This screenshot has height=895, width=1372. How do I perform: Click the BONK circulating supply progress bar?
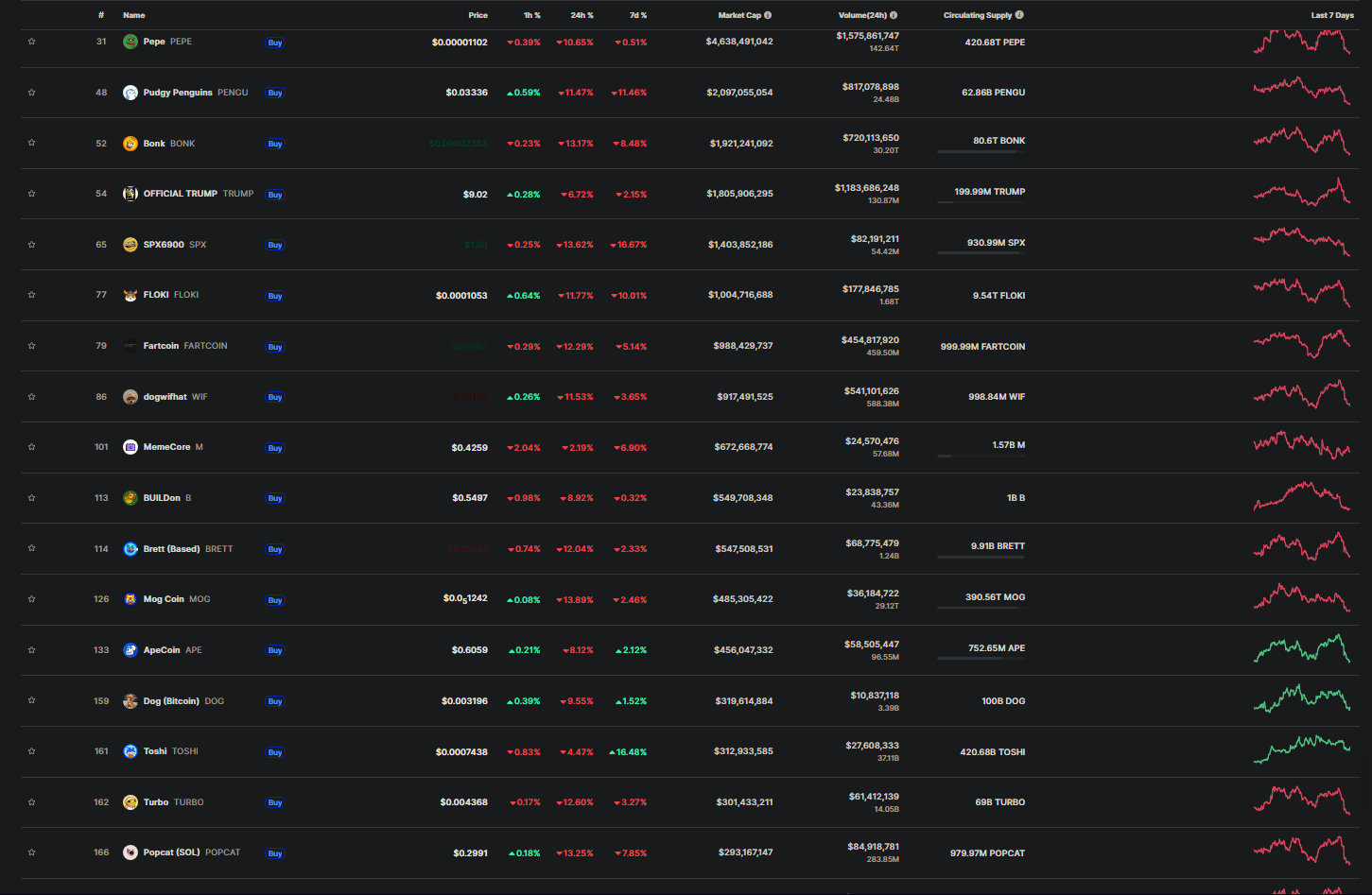click(x=981, y=152)
